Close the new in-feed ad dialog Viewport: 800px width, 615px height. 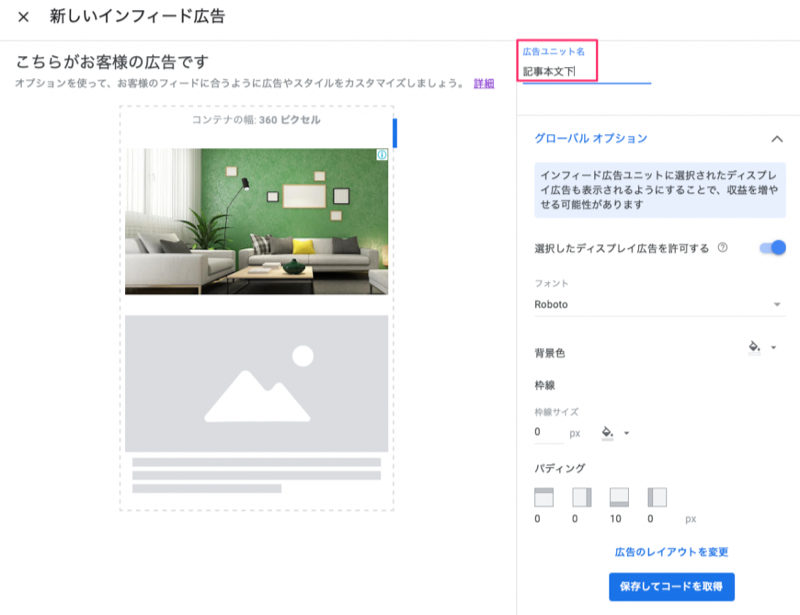coord(23,17)
